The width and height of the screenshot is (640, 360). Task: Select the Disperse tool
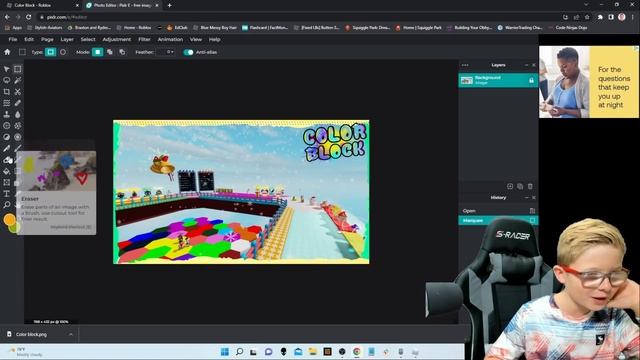point(18,126)
